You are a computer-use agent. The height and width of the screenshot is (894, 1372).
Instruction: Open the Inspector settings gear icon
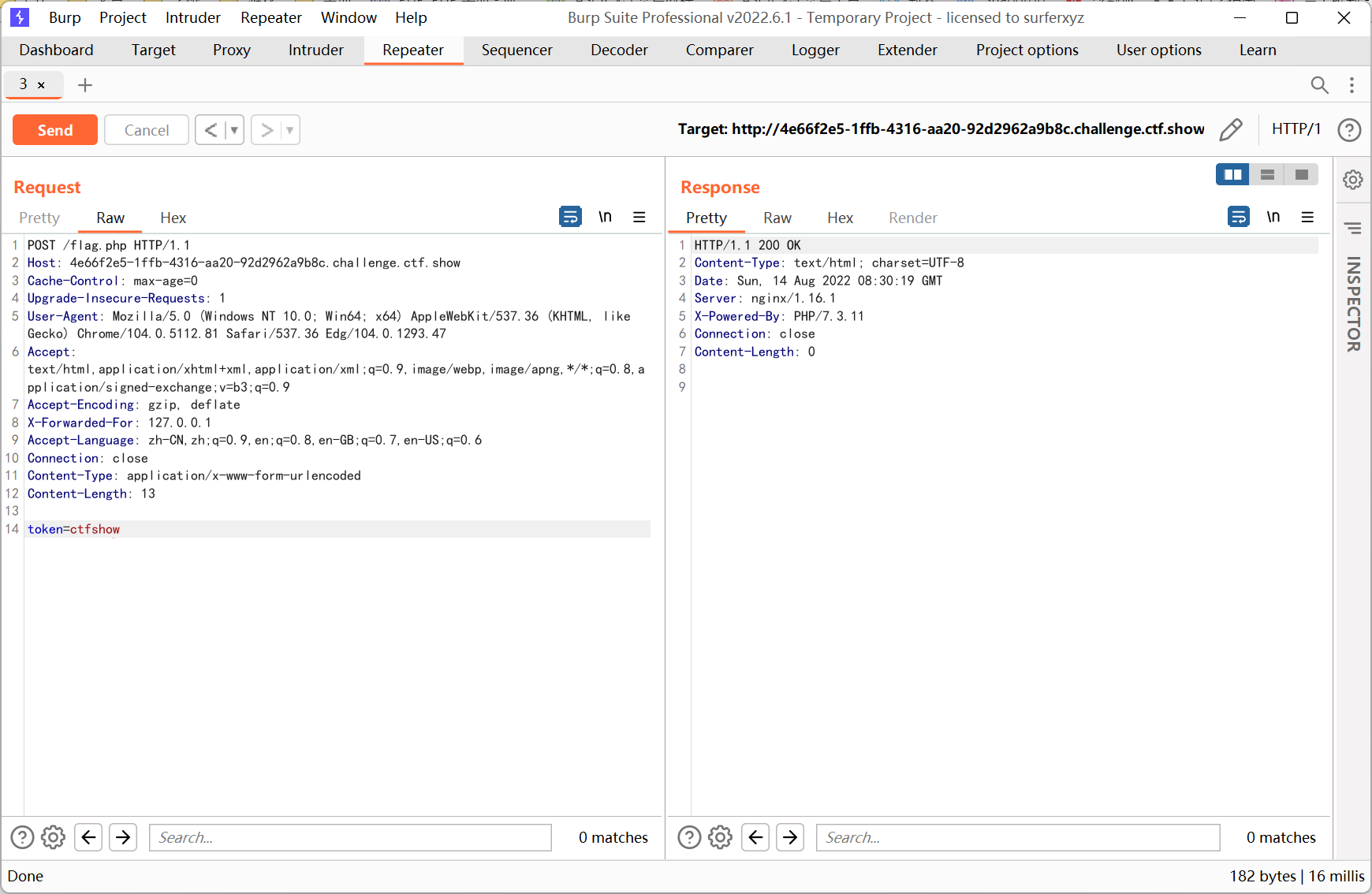tap(1353, 181)
